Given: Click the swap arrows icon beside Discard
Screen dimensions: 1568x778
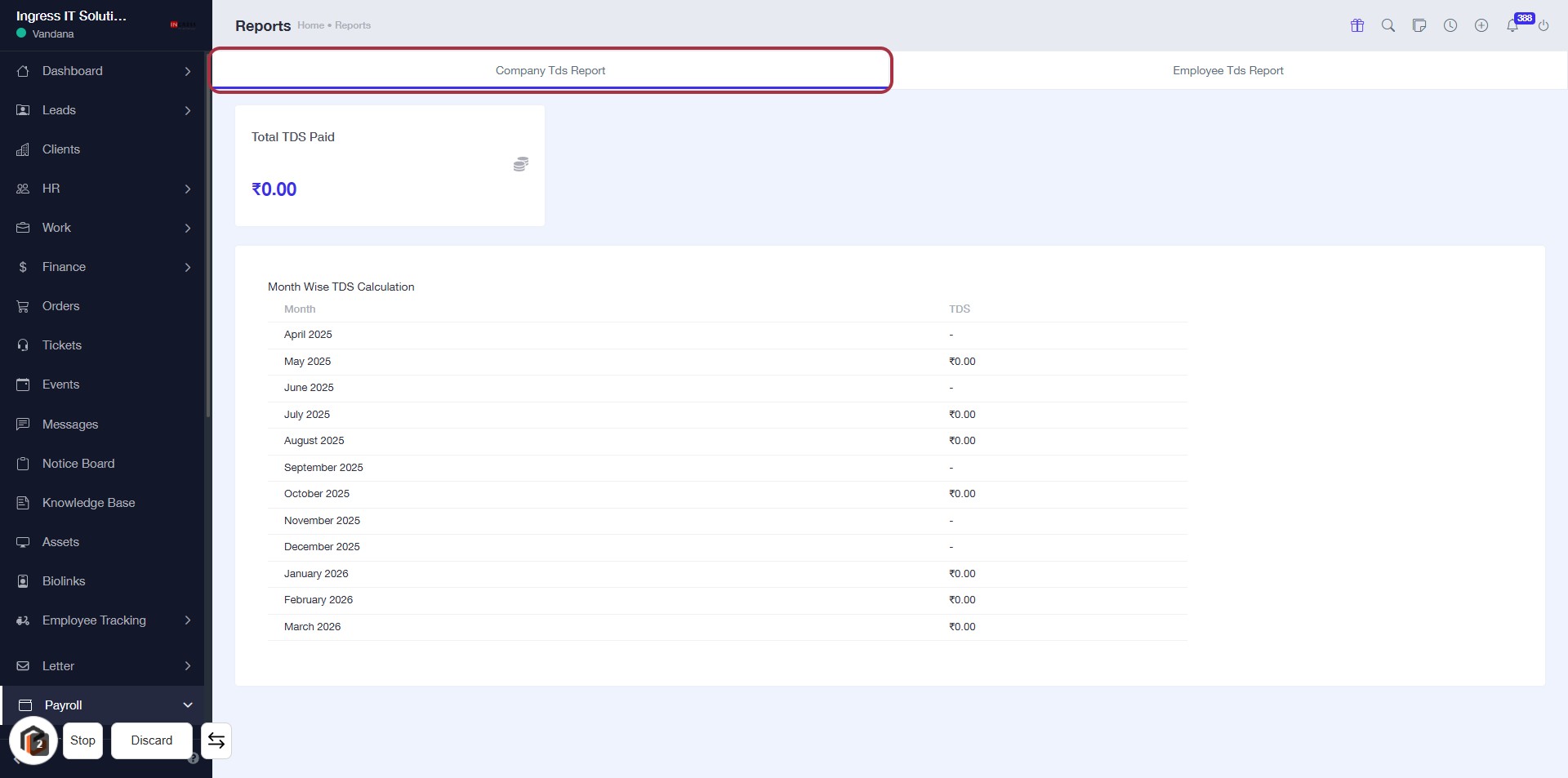Looking at the screenshot, I should click(216, 740).
